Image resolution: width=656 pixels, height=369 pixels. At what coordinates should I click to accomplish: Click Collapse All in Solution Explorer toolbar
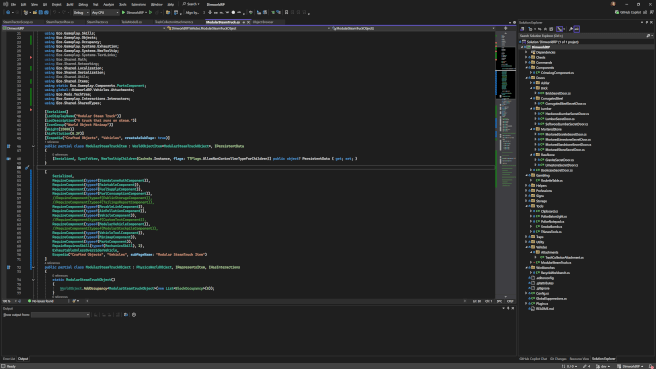545,29
